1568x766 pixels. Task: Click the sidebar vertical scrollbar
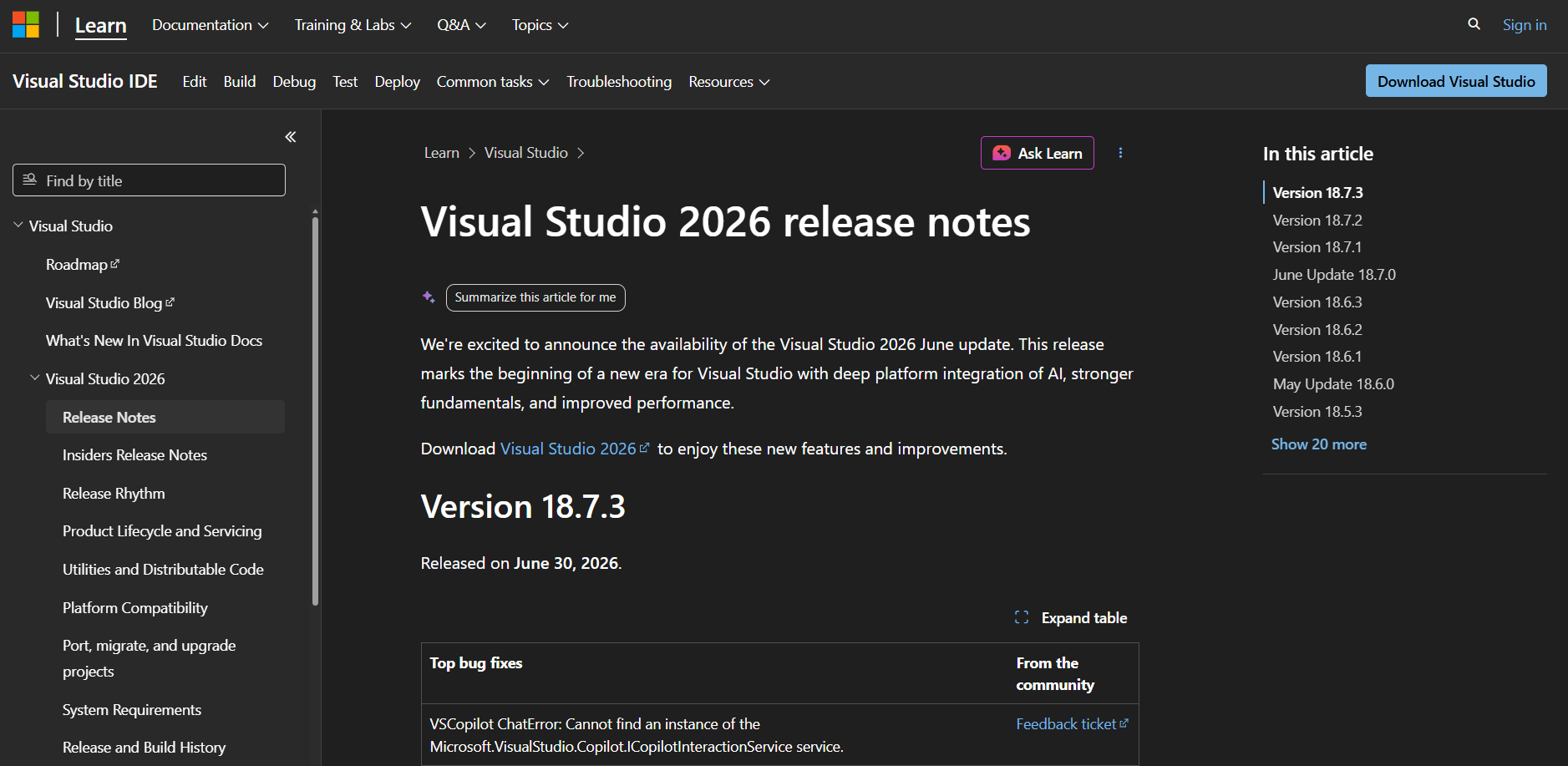click(315, 409)
